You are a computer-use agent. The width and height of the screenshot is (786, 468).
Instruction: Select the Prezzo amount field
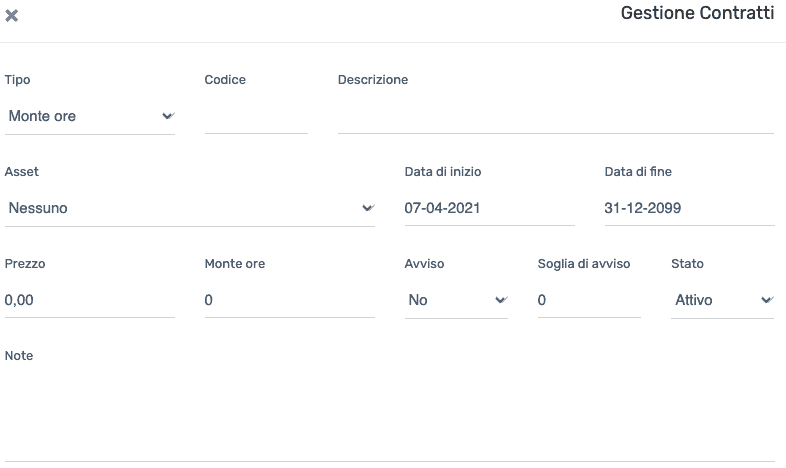(x=90, y=300)
